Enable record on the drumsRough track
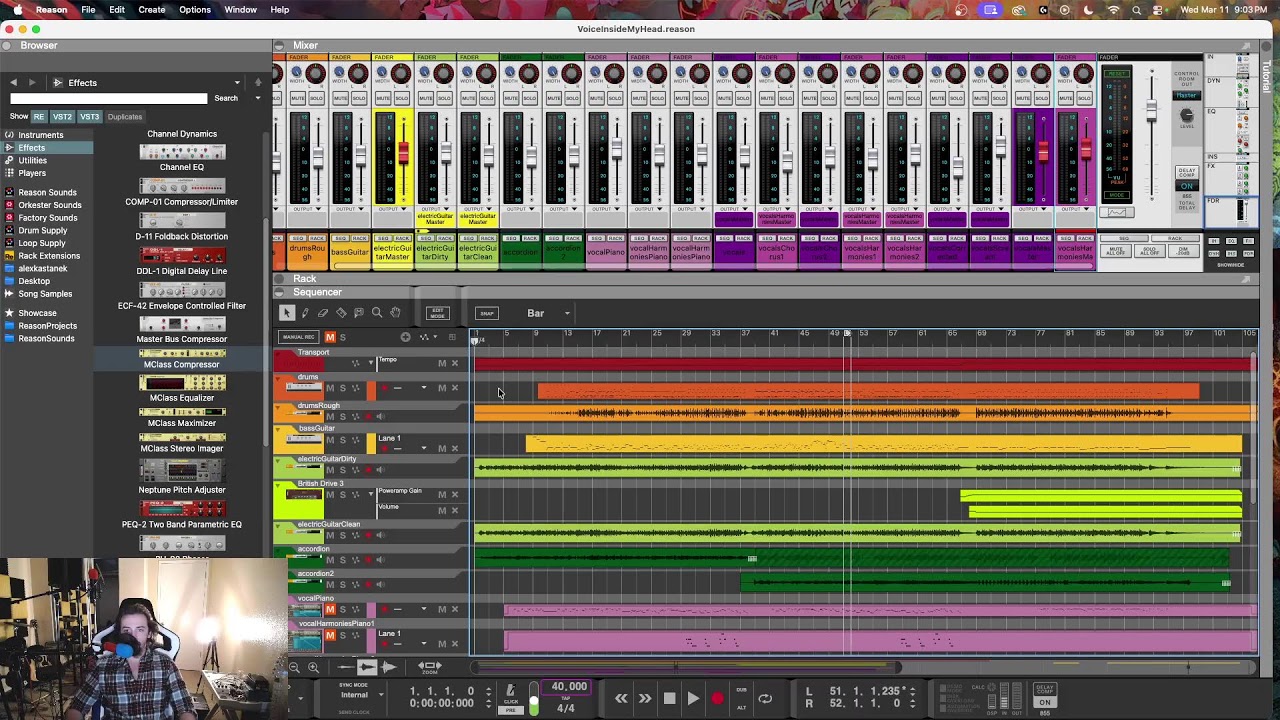 tap(367, 416)
